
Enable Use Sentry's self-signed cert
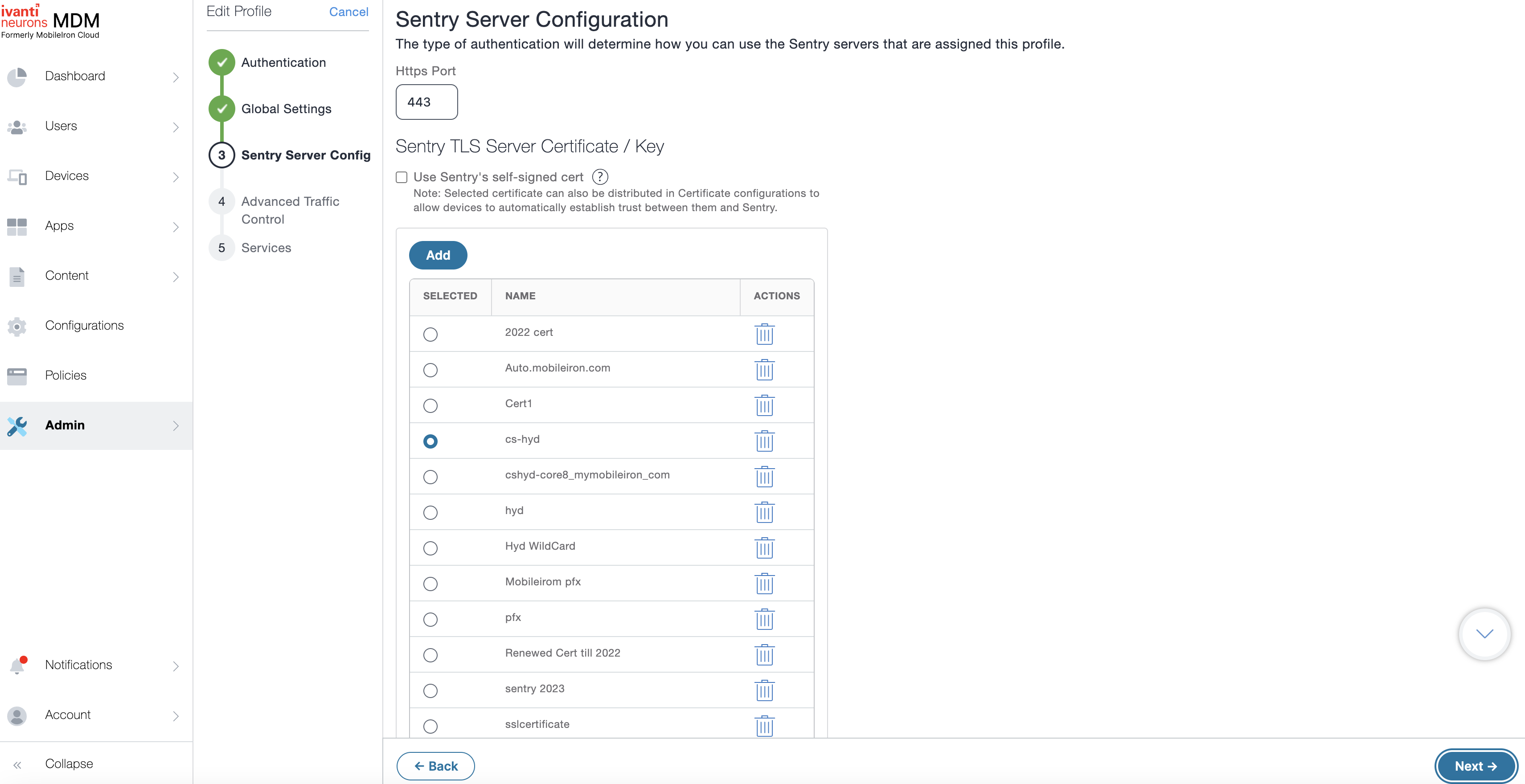(402, 177)
